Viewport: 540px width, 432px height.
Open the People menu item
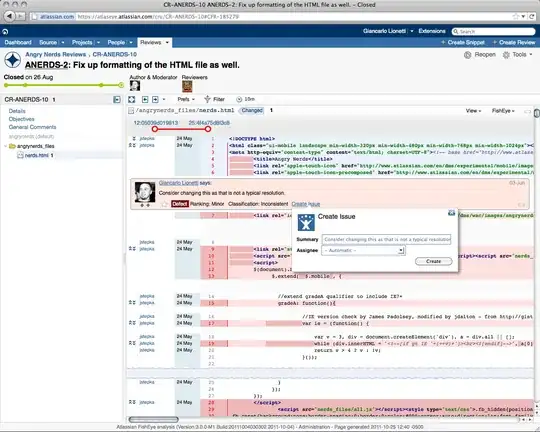(116, 42)
